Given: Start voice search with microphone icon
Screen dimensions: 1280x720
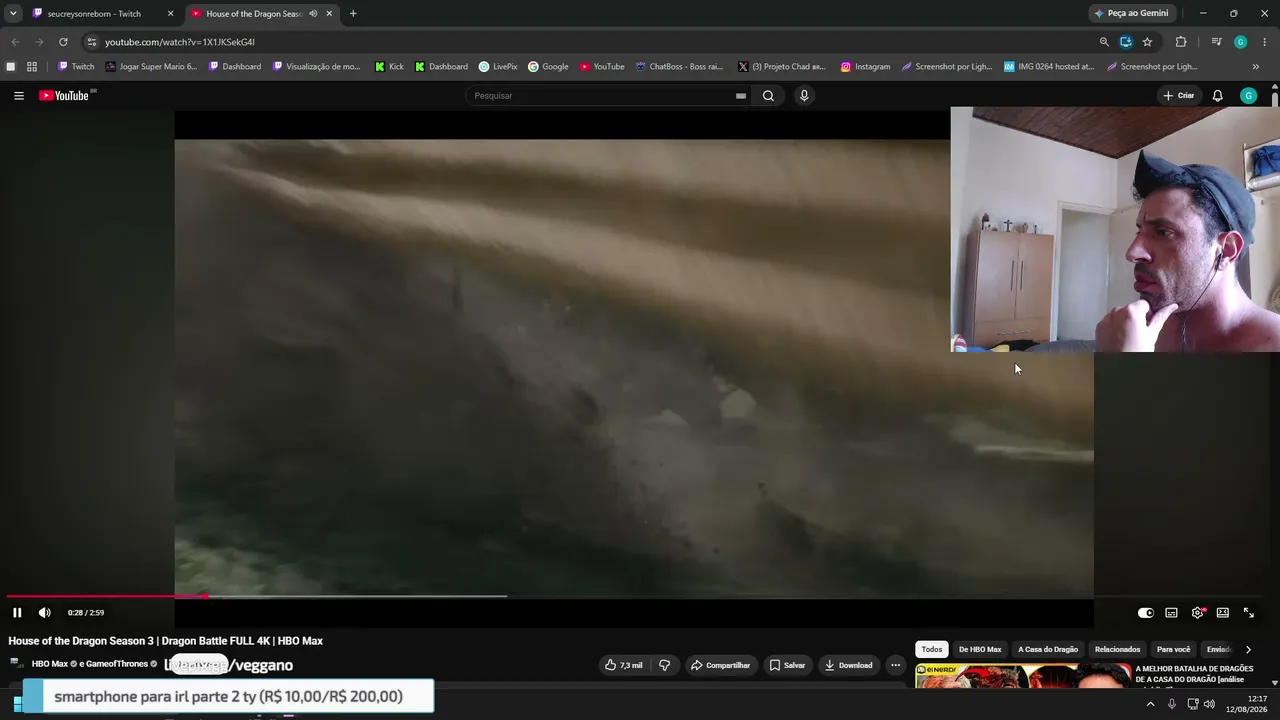Looking at the screenshot, I should tap(804, 96).
